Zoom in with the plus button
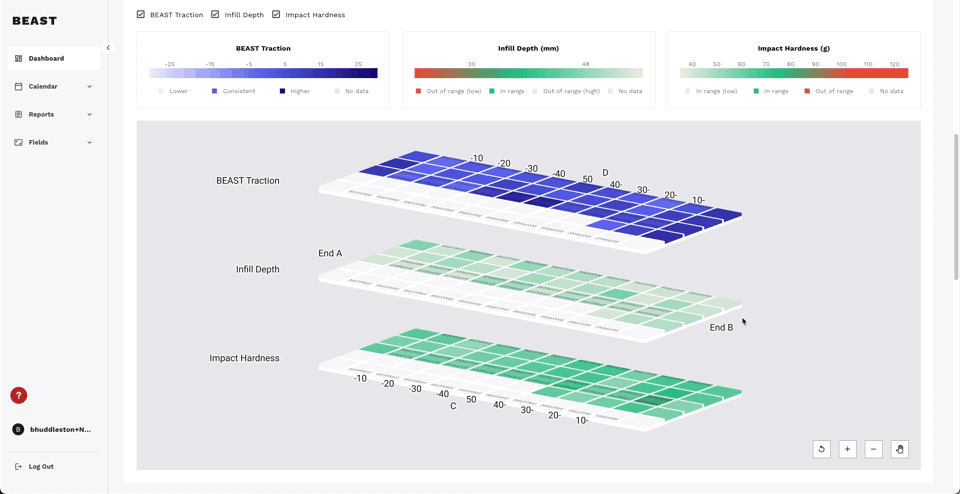This screenshot has height=494, width=960. 847,449
